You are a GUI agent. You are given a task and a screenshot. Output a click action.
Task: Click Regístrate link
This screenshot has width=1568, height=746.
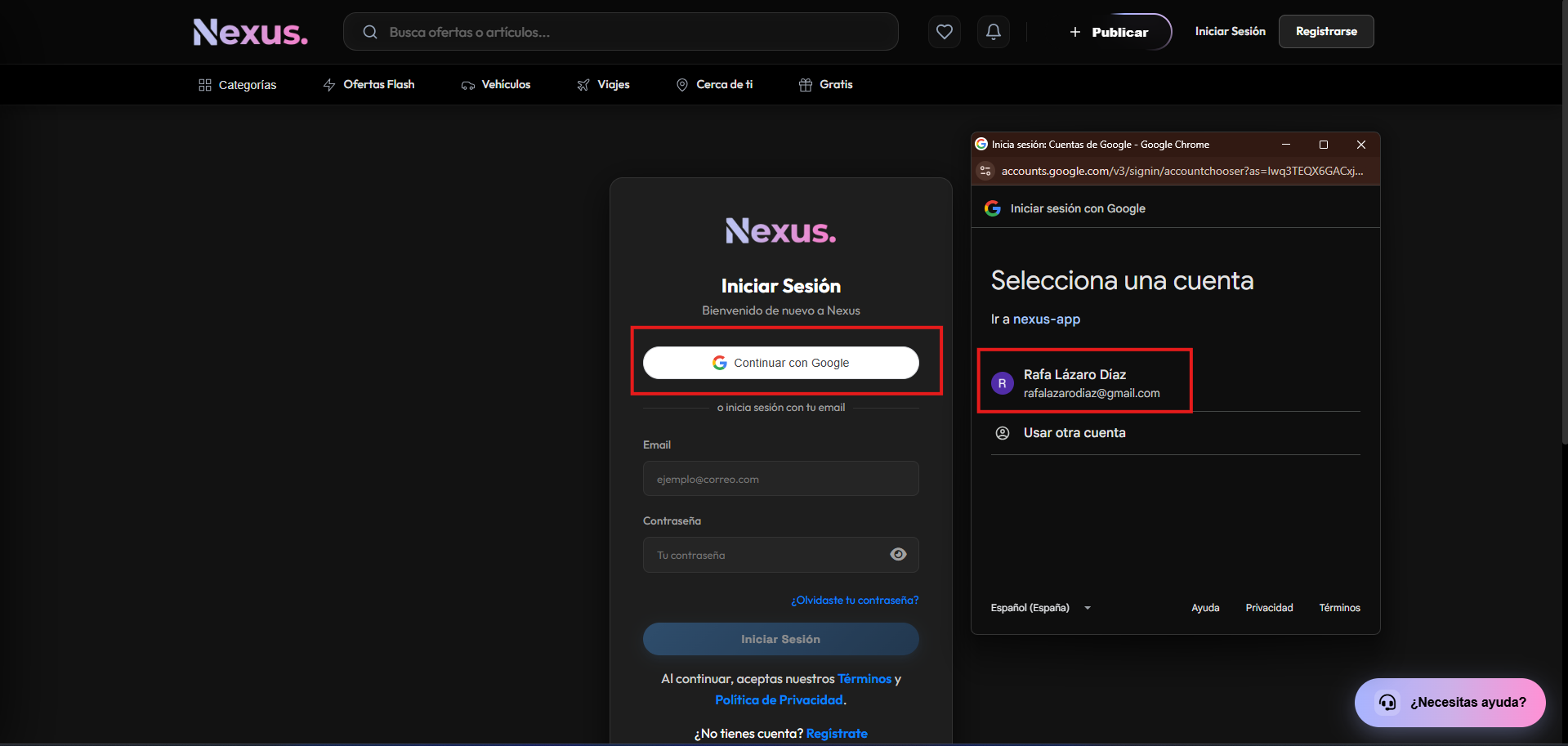click(x=837, y=734)
